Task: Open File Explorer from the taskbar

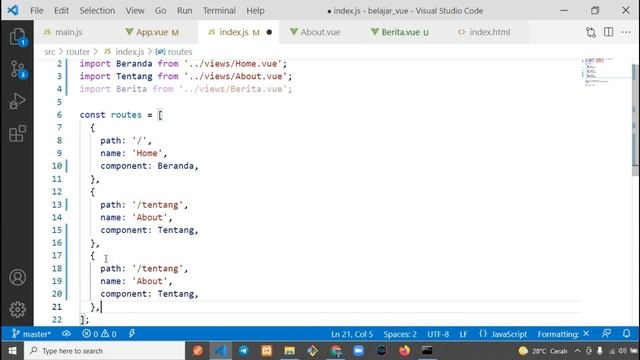Action: coord(289,351)
